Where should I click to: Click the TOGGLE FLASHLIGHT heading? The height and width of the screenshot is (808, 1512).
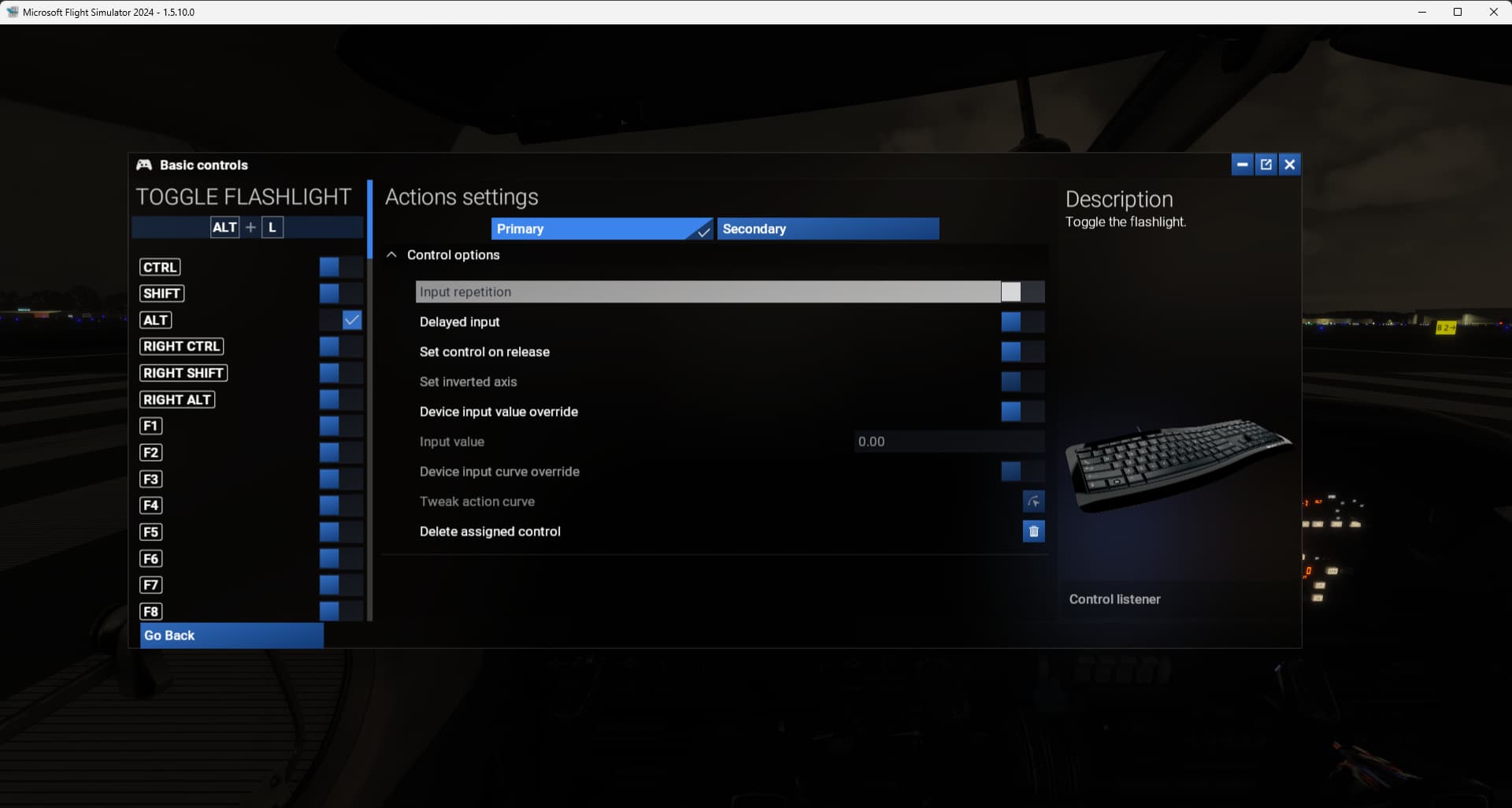click(243, 197)
